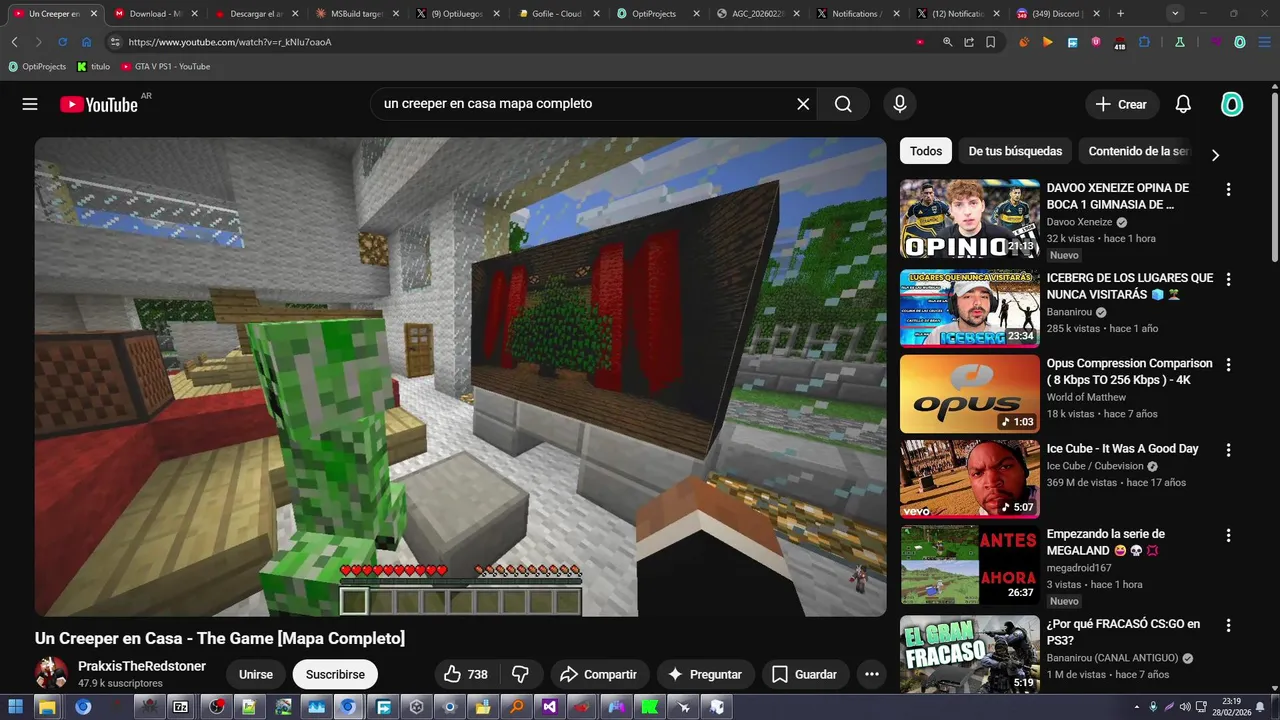Open the OptiProjects bookmark
Viewport: 1280px width, 720px height.
click(37, 66)
